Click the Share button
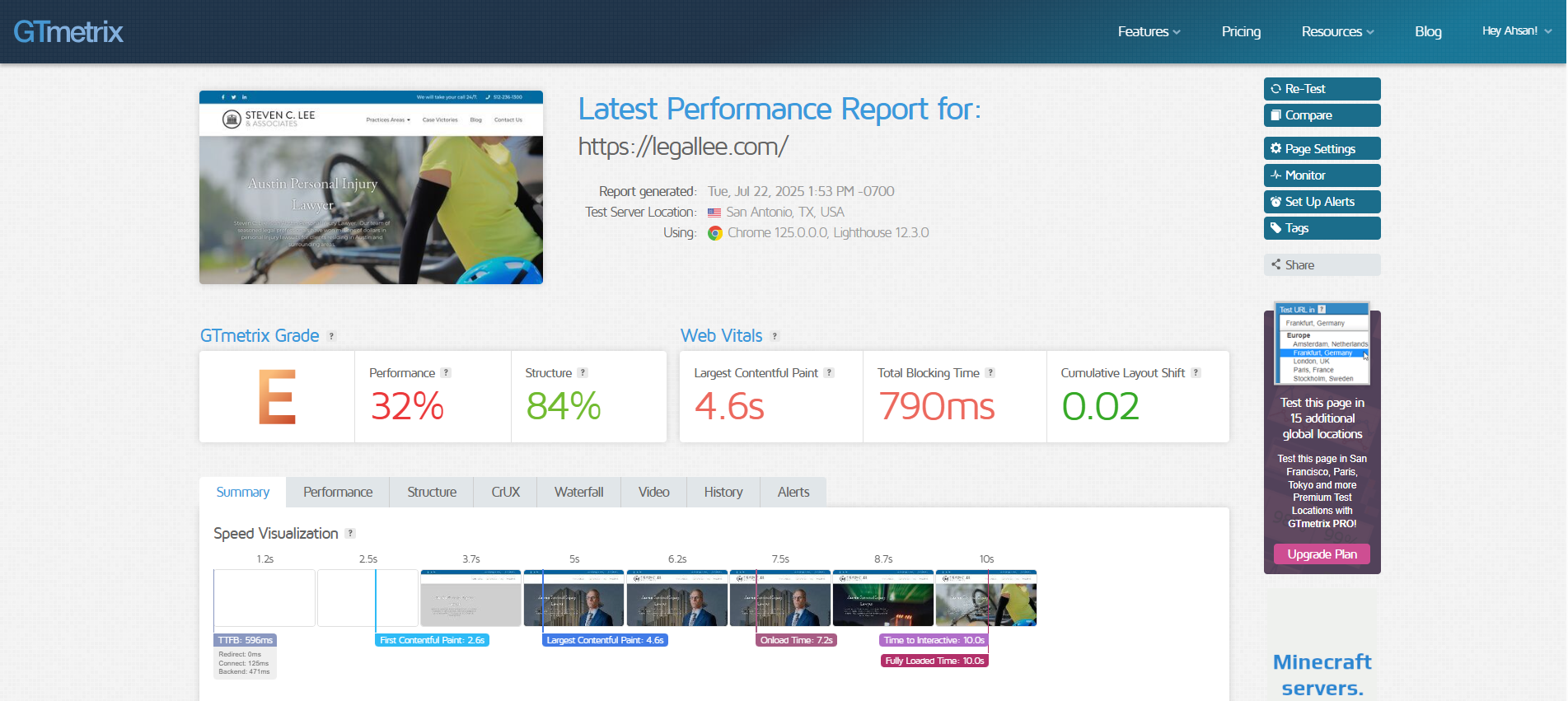The height and width of the screenshot is (701, 1568). click(1322, 264)
